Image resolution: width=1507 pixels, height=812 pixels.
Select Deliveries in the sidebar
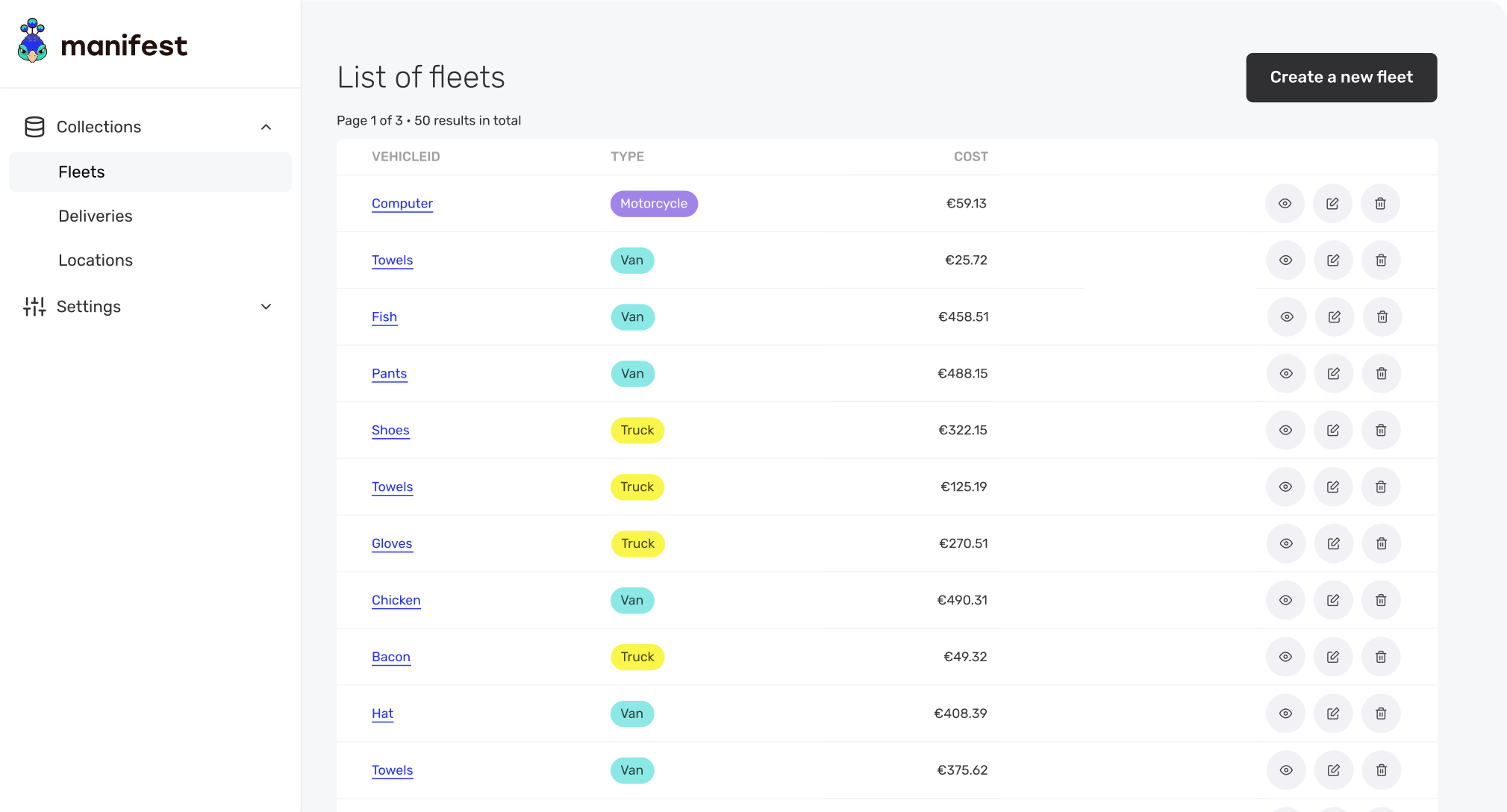click(x=96, y=216)
